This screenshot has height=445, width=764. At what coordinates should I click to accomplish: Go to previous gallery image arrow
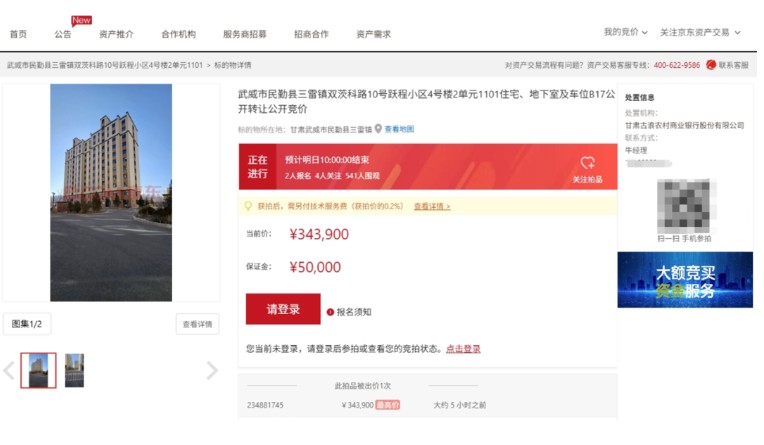click(x=9, y=371)
